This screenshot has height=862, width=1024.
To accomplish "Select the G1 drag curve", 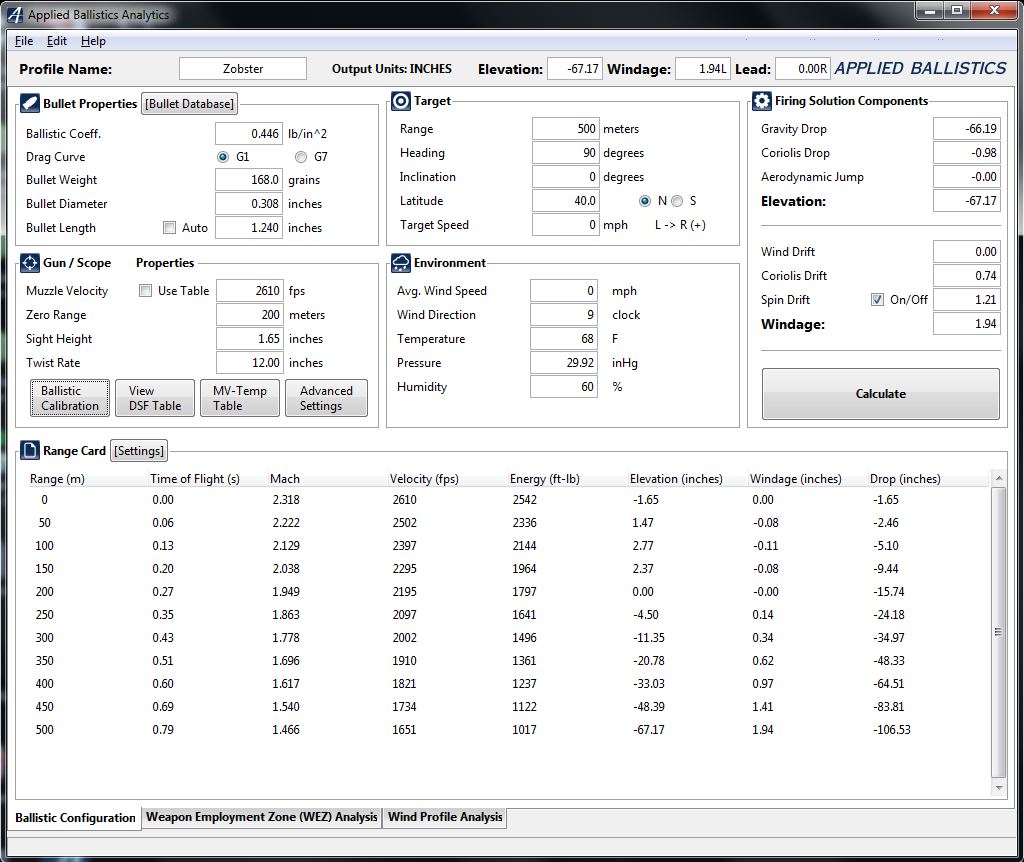I will click(223, 157).
